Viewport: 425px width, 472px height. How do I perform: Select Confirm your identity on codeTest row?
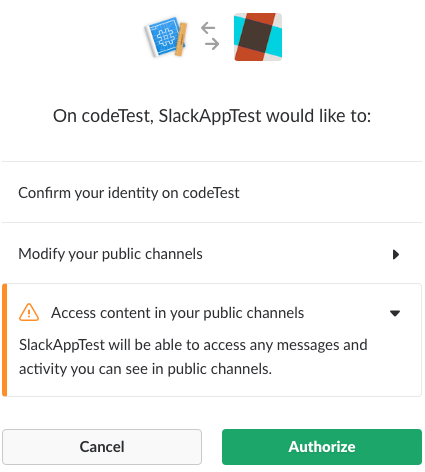[x=212, y=193]
